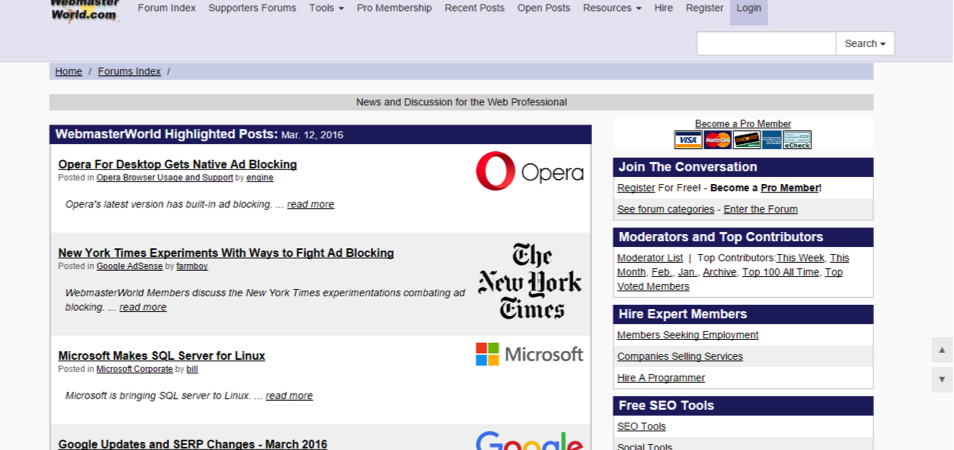Click 'read more' for the Microsoft post

coord(290,395)
